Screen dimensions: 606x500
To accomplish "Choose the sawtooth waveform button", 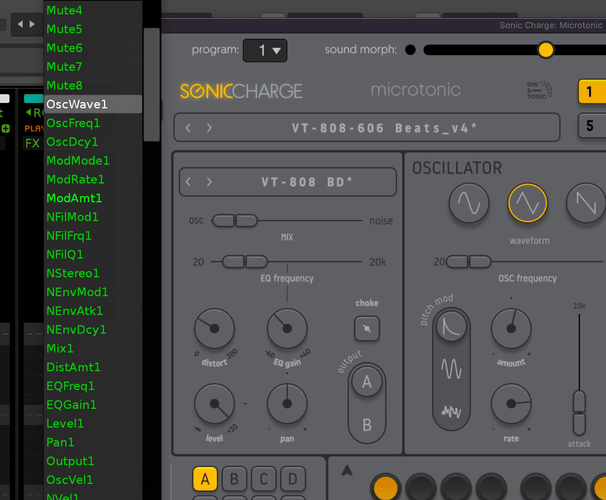I will (586, 204).
